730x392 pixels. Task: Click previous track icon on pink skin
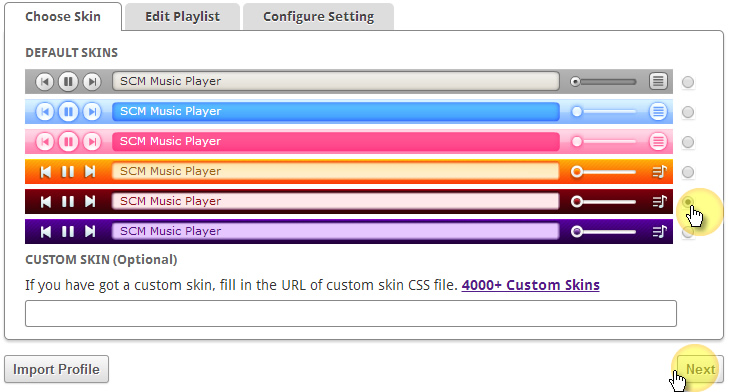point(45,142)
